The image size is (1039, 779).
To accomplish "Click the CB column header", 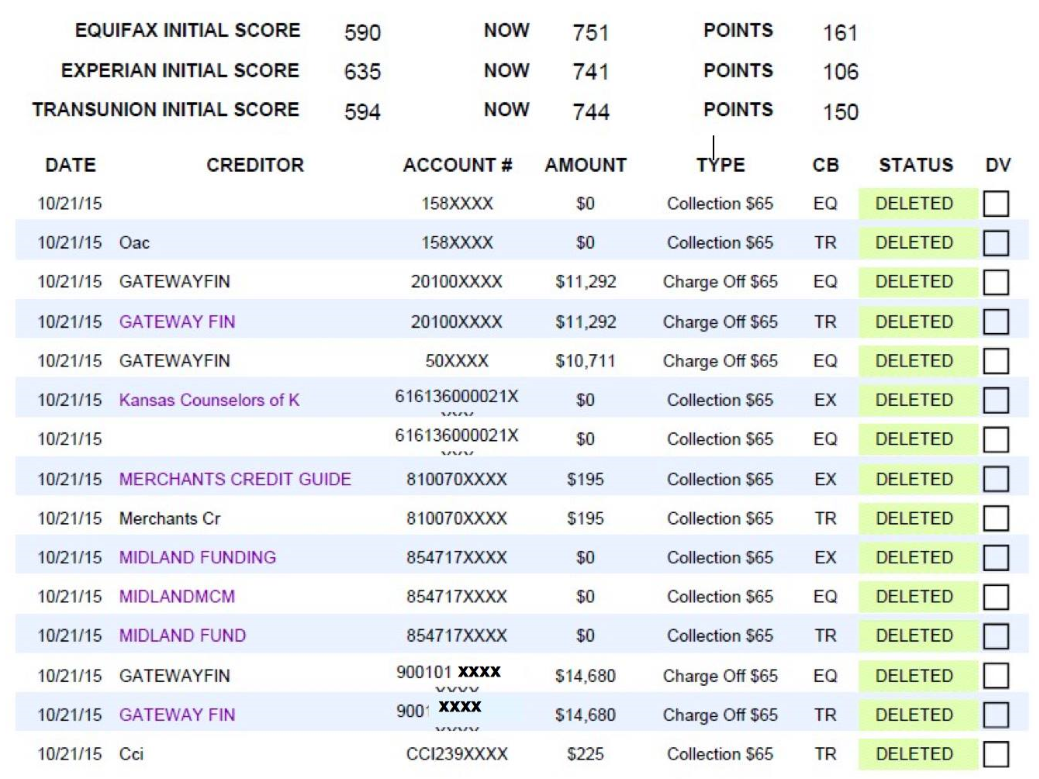I will [826, 165].
